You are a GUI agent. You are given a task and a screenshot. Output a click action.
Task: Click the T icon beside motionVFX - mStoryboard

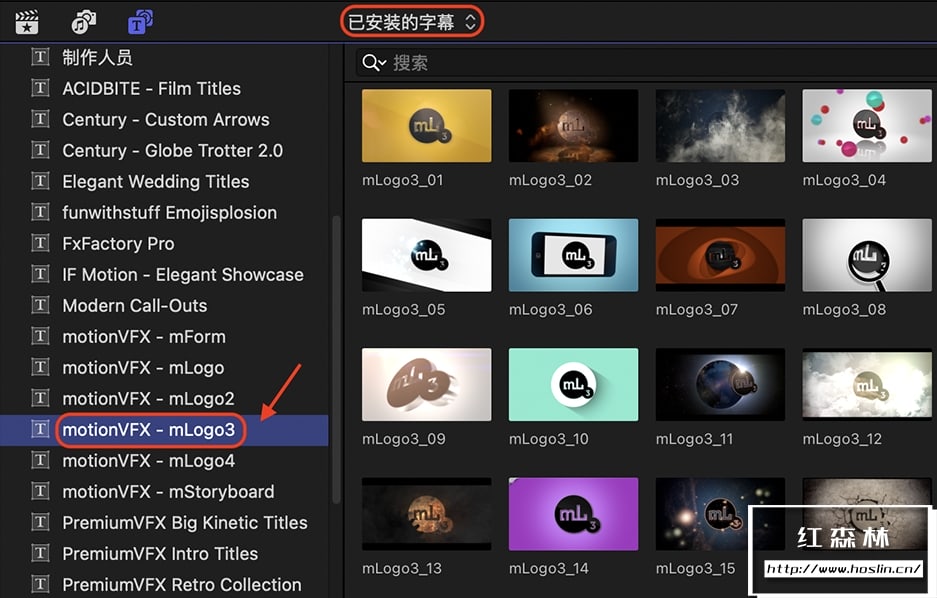tap(40, 492)
